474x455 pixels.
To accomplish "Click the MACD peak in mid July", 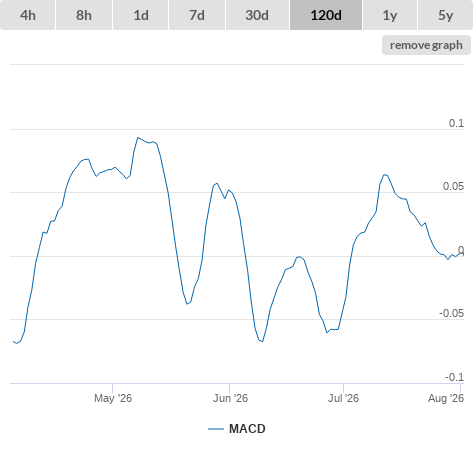I will (x=385, y=175).
